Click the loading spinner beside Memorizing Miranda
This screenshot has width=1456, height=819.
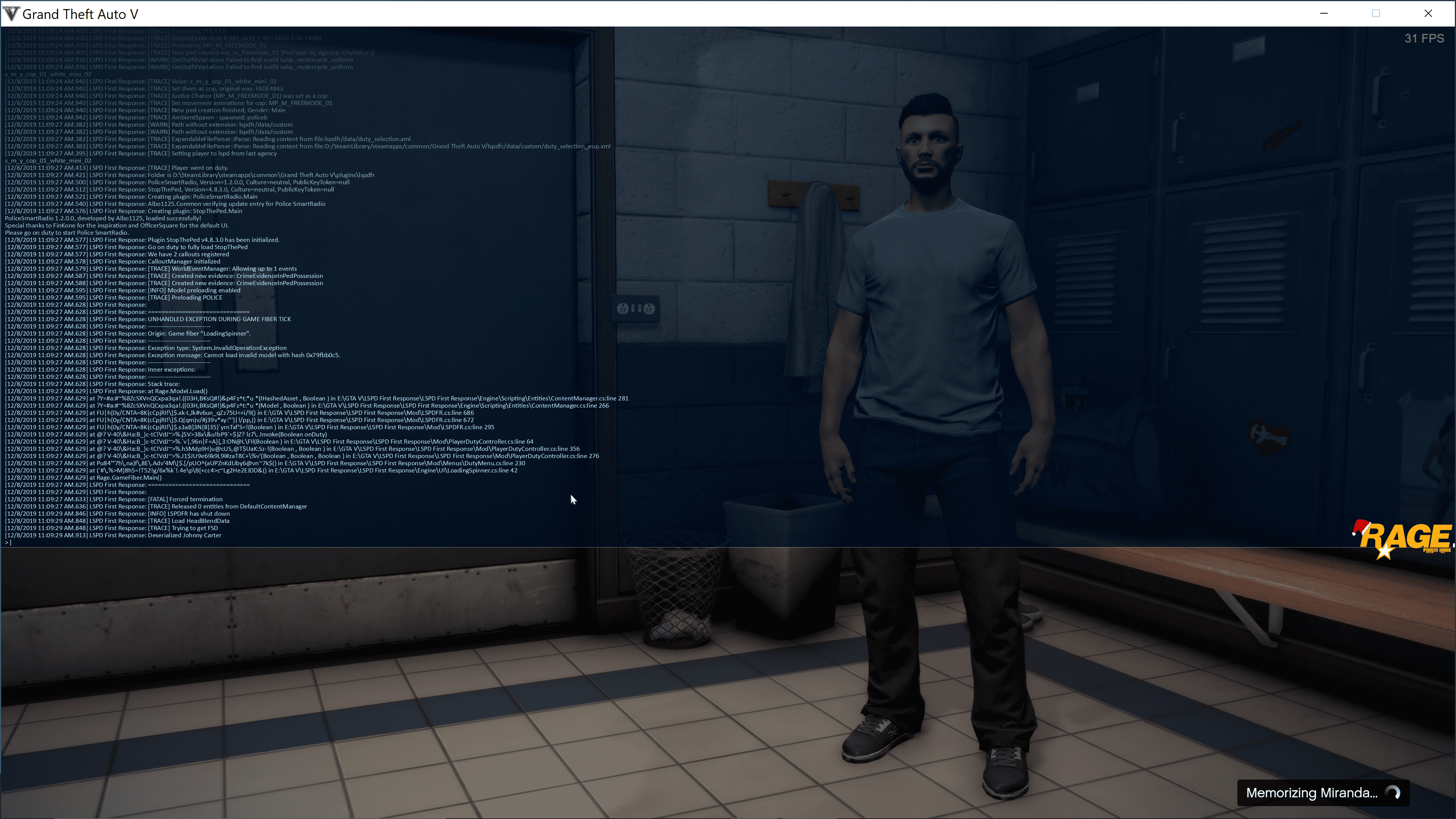[x=1393, y=792]
